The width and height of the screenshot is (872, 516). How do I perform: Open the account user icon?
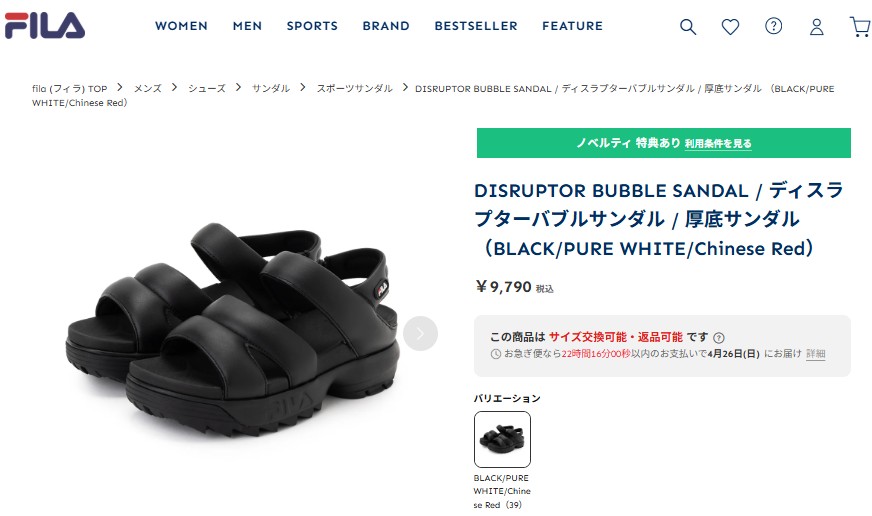(x=816, y=27)
